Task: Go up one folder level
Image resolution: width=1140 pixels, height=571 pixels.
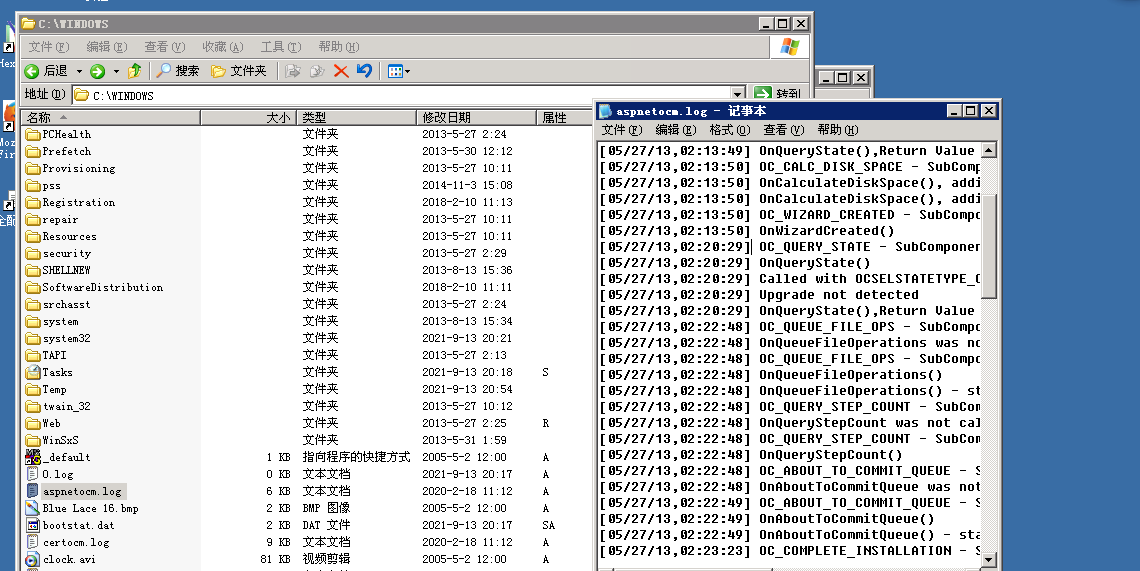Action: coord(135,71)
